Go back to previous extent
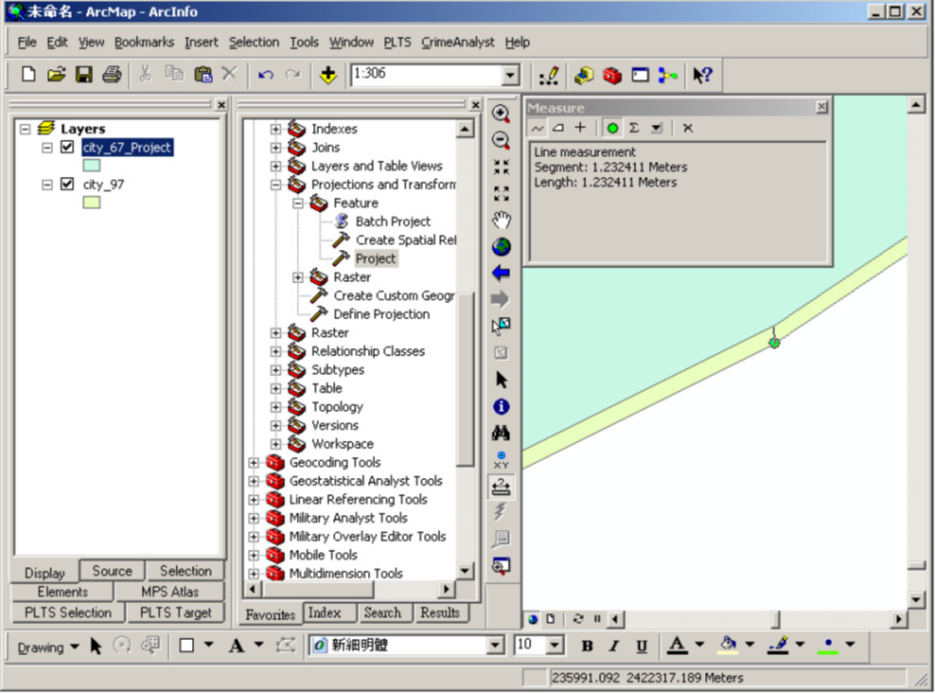 (x=501, y=273)
